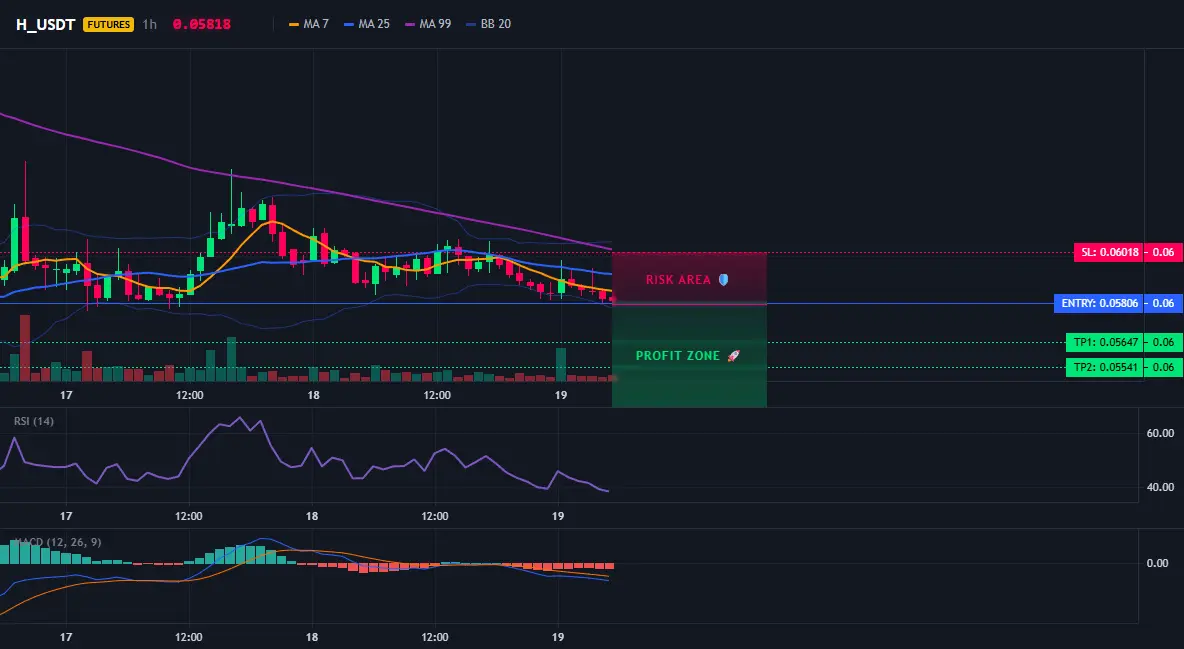Click the TP2: 0.05541 price tag
Viewport: 1184px width, 649px height.
point(1105,368)
